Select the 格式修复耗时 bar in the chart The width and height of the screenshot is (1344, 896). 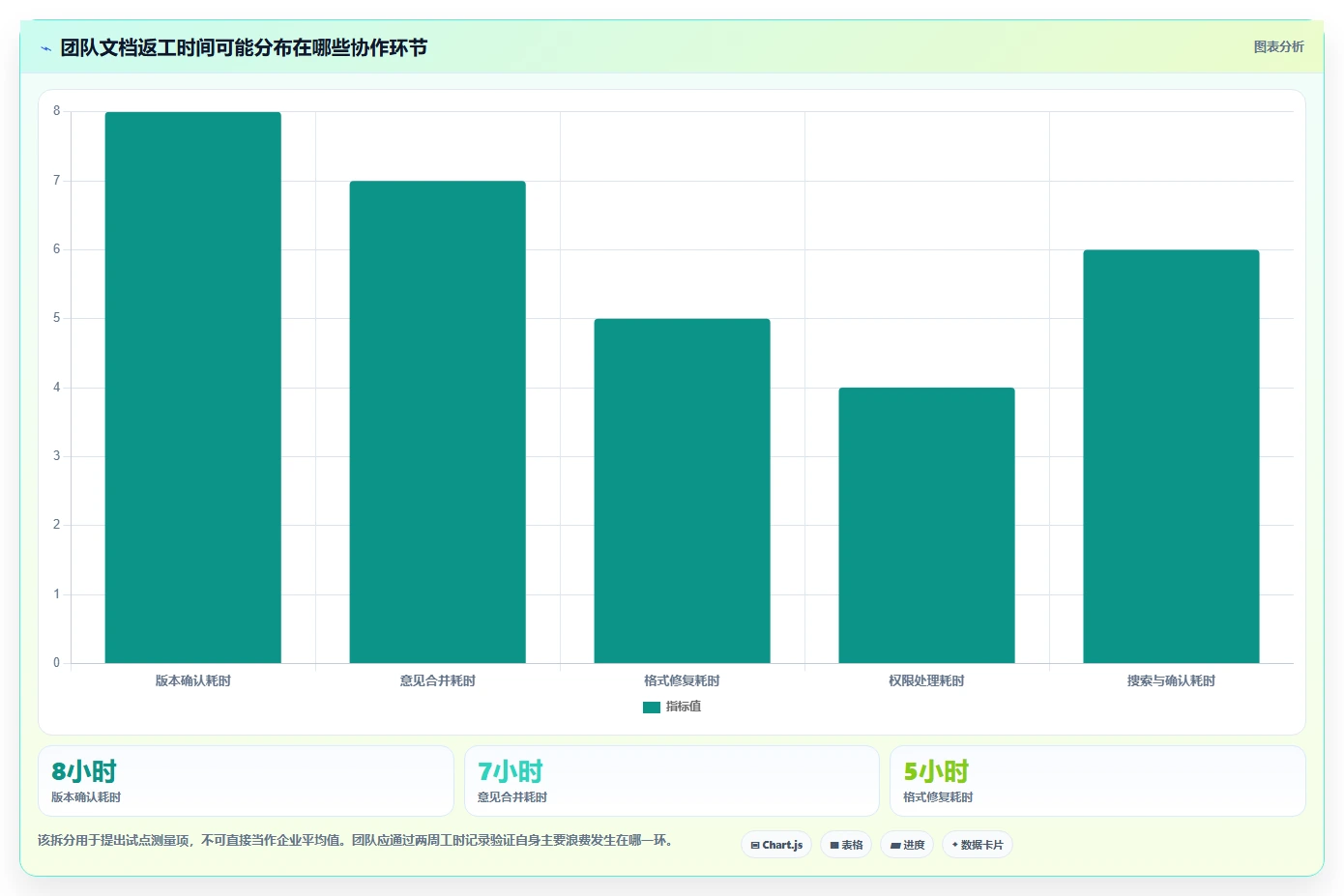click(x=683, y=491)
